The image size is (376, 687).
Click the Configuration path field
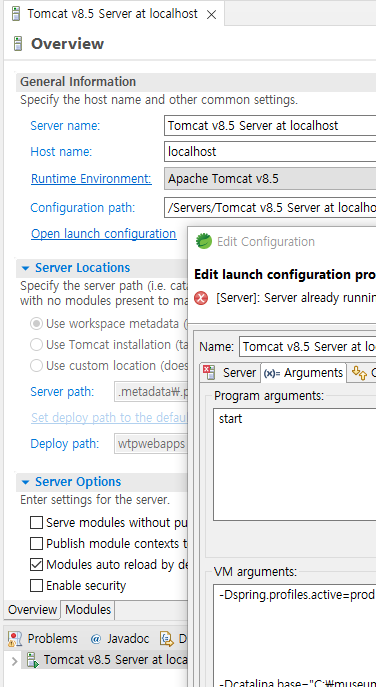270,208
